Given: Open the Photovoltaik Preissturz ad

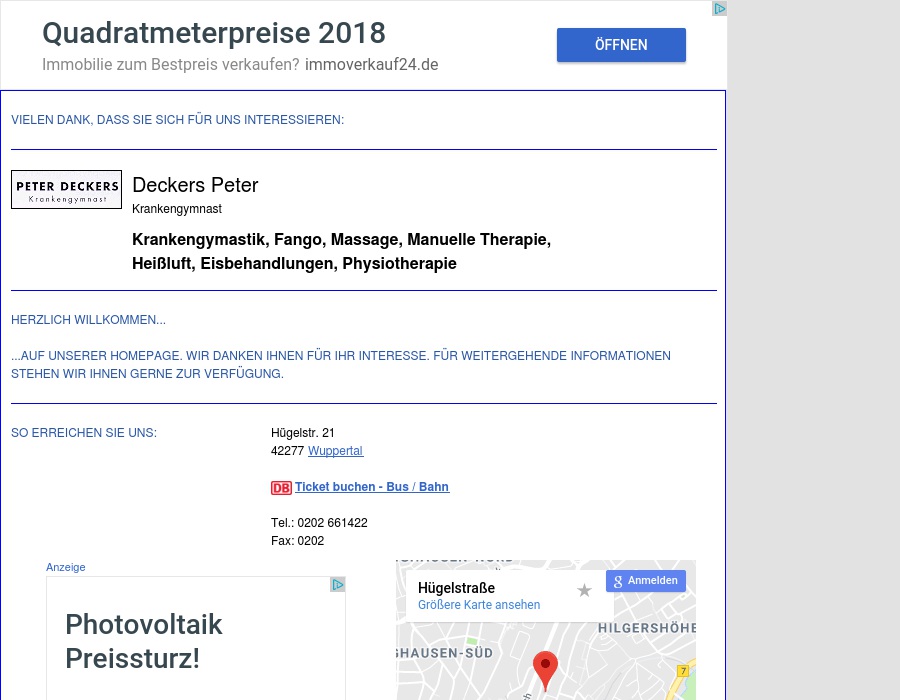Looking at the screenshot, I should coord(144,641).
